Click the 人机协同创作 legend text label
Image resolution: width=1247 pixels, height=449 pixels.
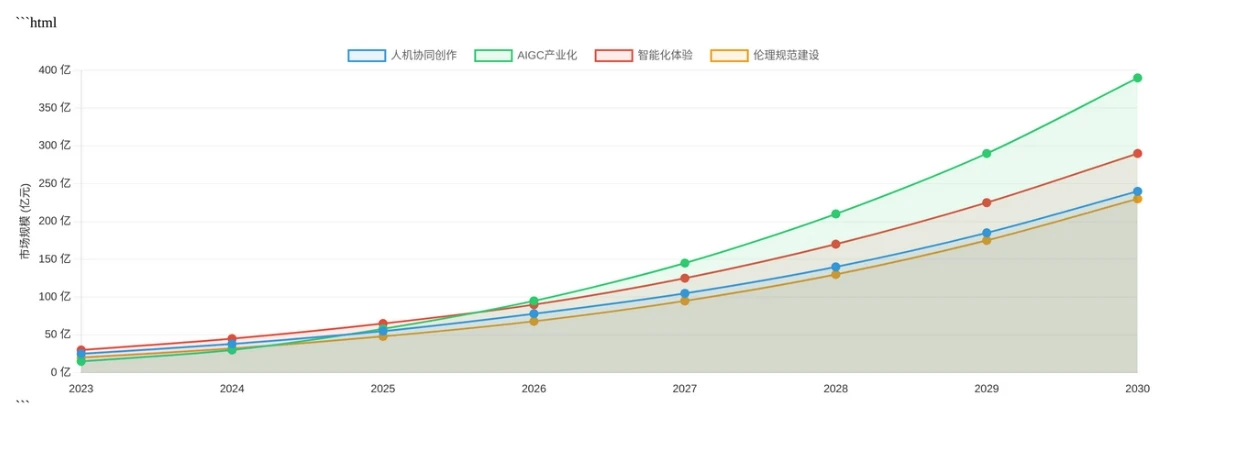[423, 56]
